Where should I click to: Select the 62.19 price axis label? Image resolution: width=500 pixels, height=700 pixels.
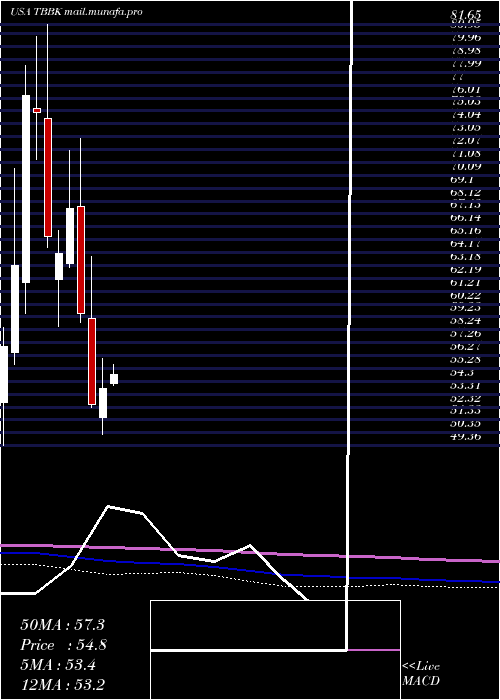[466, 270]
